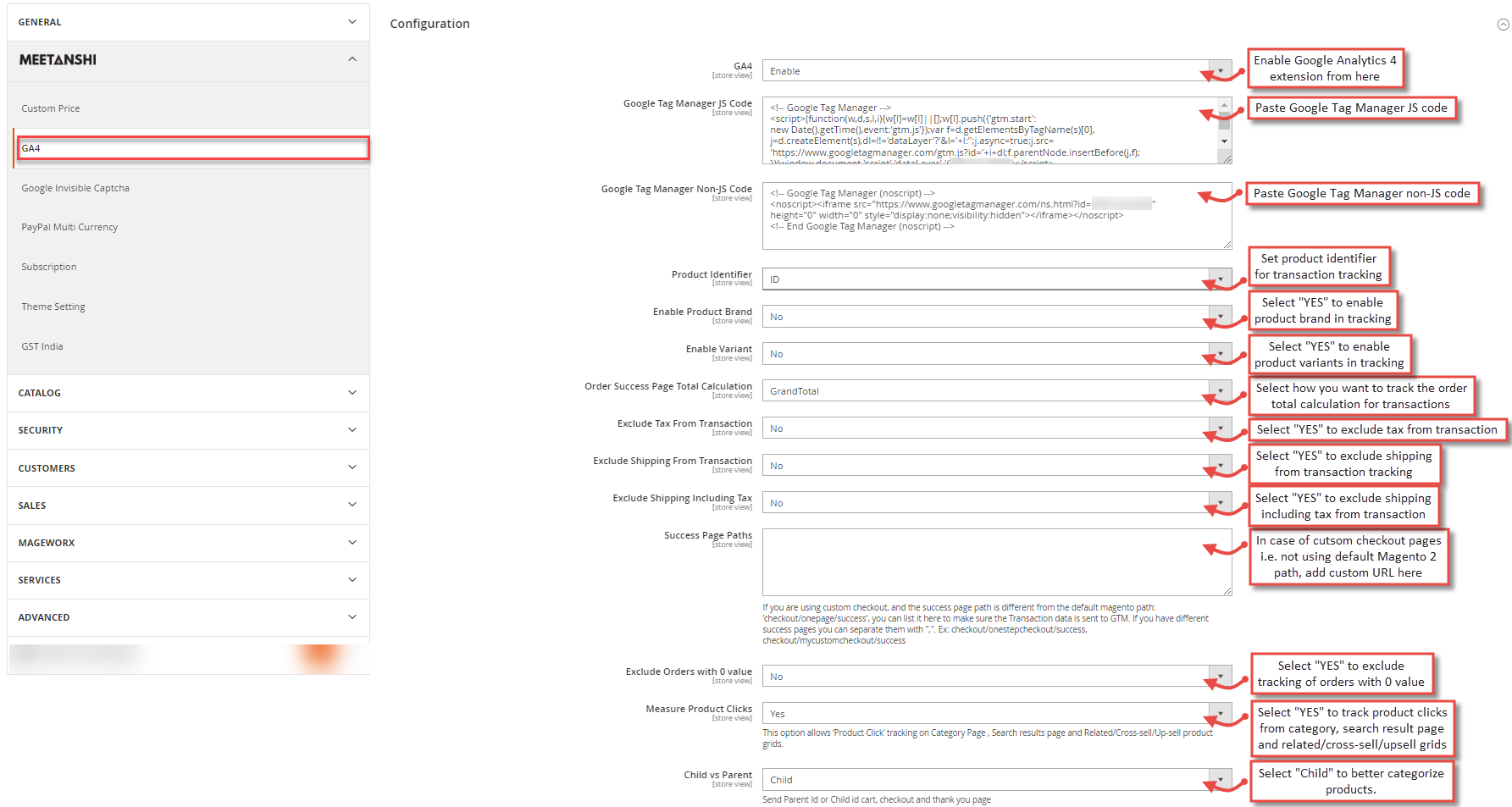1512x807 pixels.
Task: Click the Non-JS Code textarea resize handle
Action: coord(1226,244)
